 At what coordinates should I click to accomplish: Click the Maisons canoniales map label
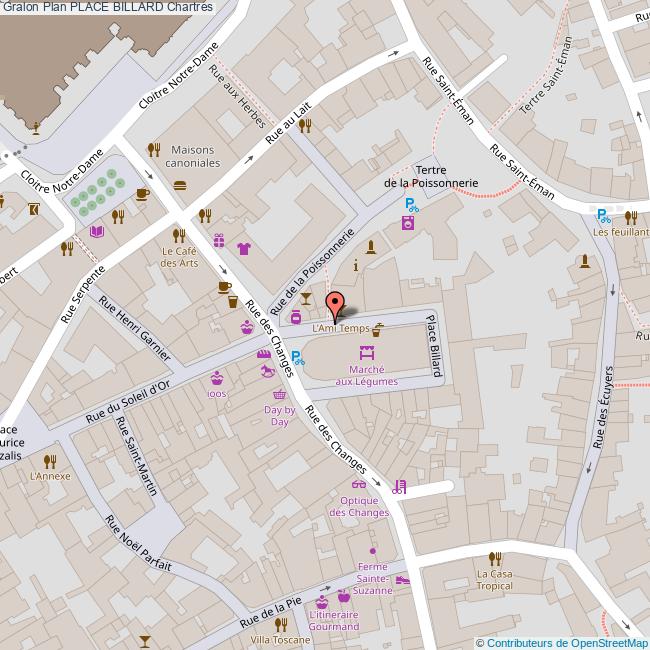click(192, 156)
